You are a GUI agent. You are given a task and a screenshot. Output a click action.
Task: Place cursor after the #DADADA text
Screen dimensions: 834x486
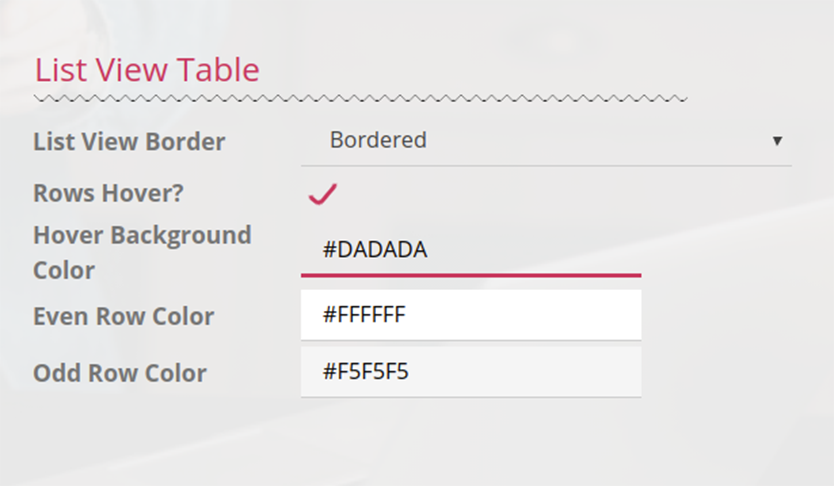click(429, 249)
